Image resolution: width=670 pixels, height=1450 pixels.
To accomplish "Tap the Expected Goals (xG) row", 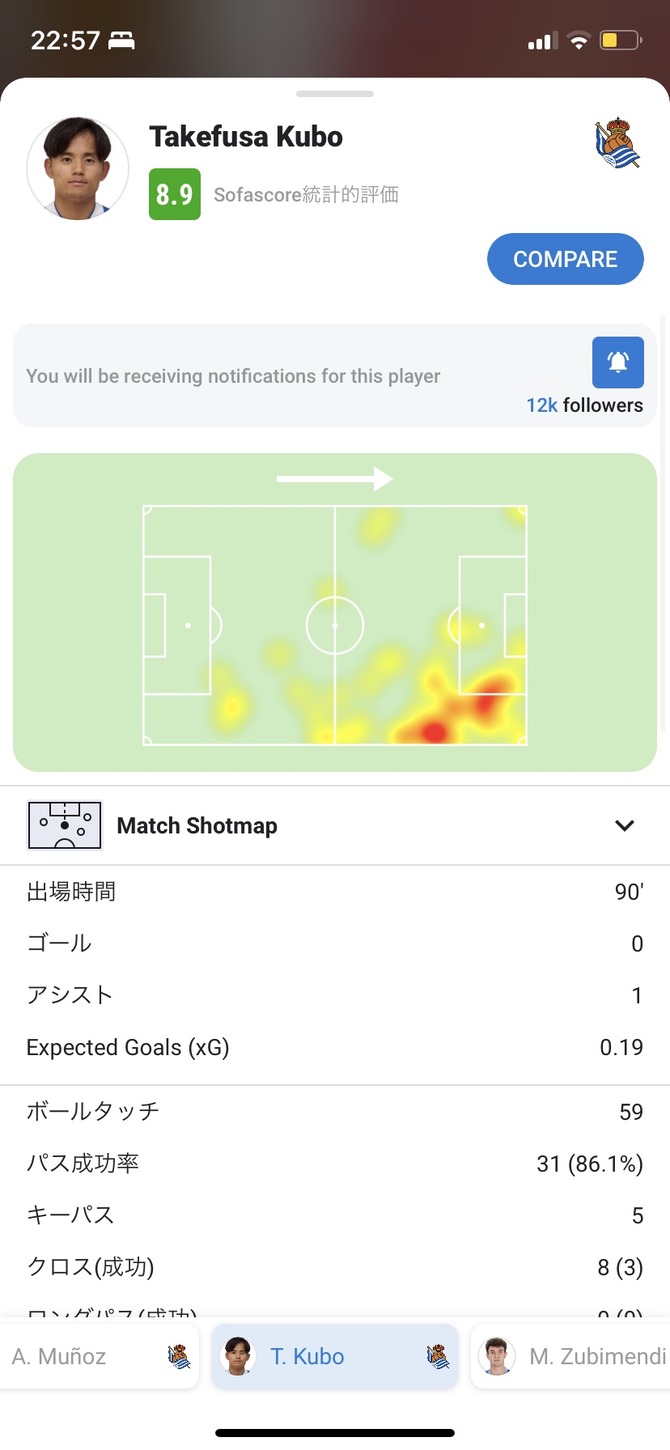I will 334,1048.
